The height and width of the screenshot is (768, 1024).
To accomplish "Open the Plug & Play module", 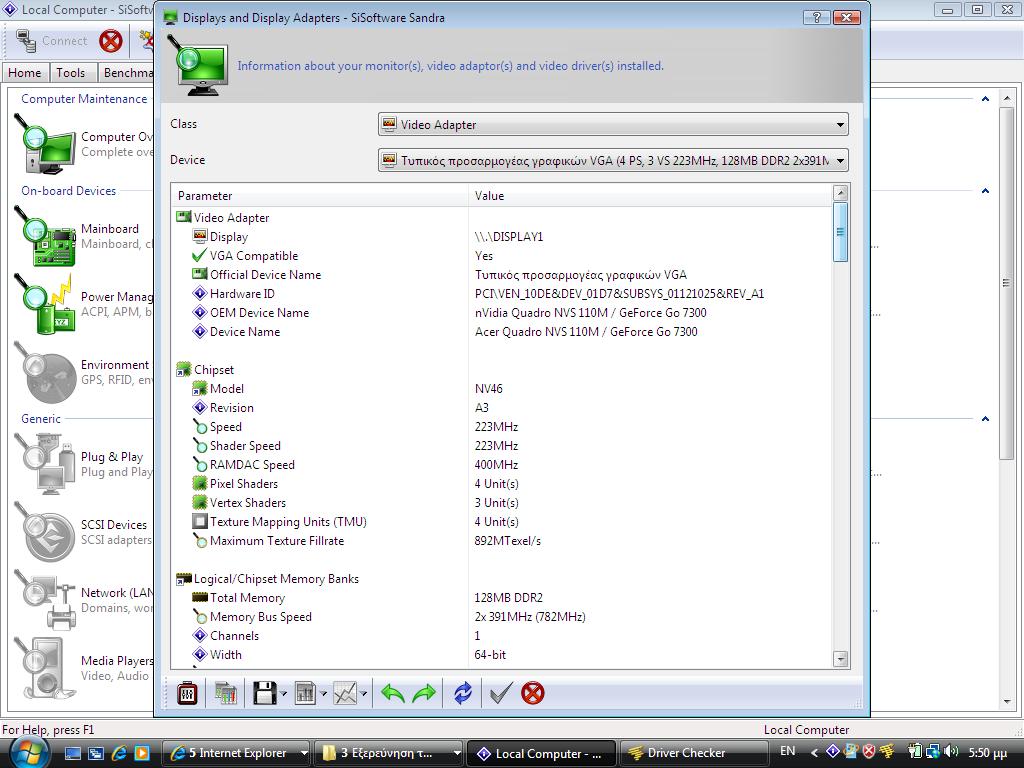I will (44, 463).
